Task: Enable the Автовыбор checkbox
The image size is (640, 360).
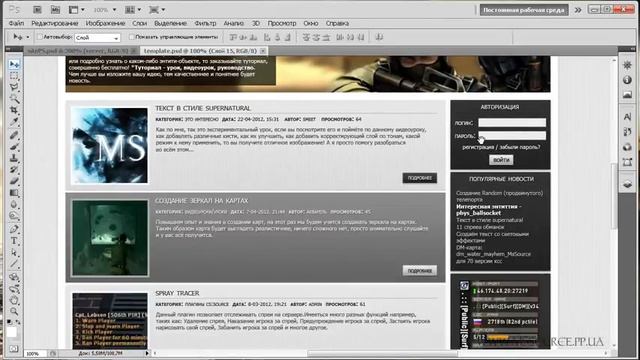Action: pos(40,37)
